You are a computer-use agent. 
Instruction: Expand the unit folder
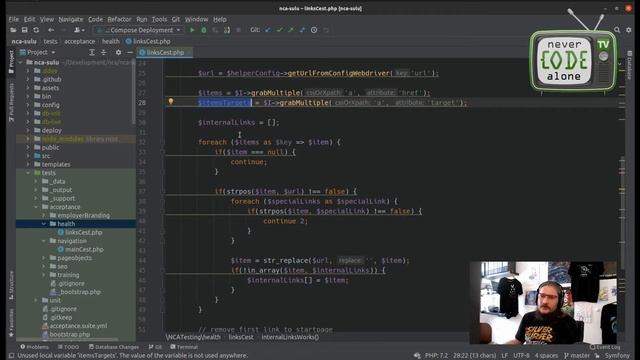tap(36, 300)
